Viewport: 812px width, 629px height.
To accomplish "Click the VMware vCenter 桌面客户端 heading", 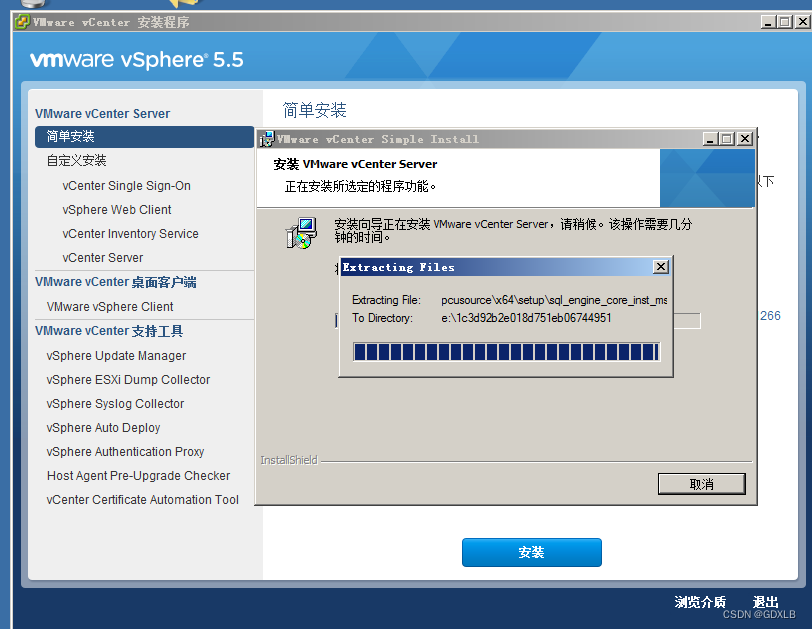I will click(x=115, y=282).
